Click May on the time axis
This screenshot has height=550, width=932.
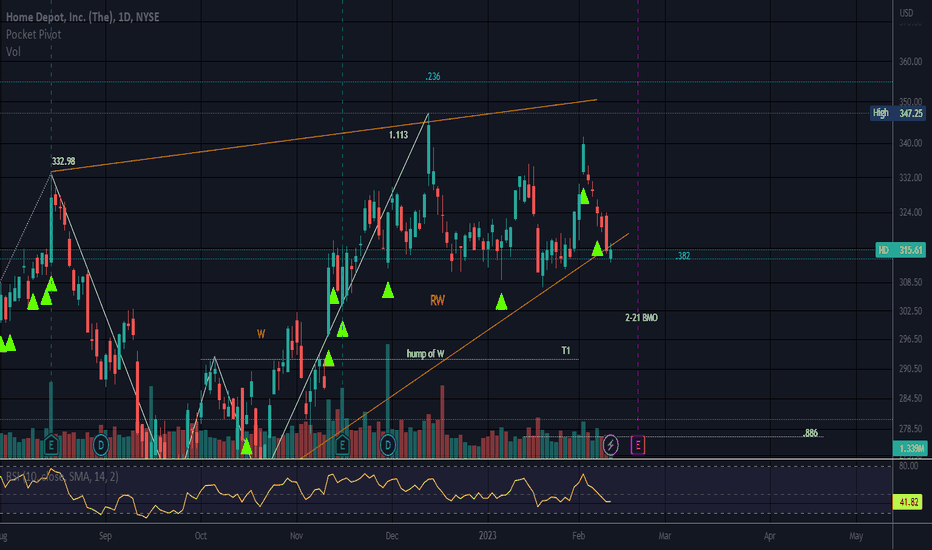pyautogui.click(x=856, y=536)
